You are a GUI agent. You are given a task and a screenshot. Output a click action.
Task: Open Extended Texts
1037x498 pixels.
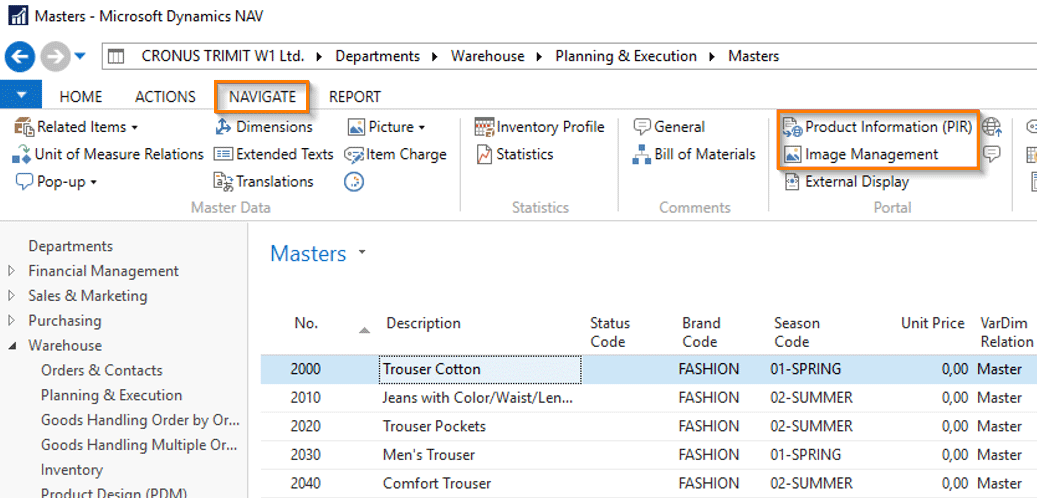pyautogui.click(x=274, y=155)
